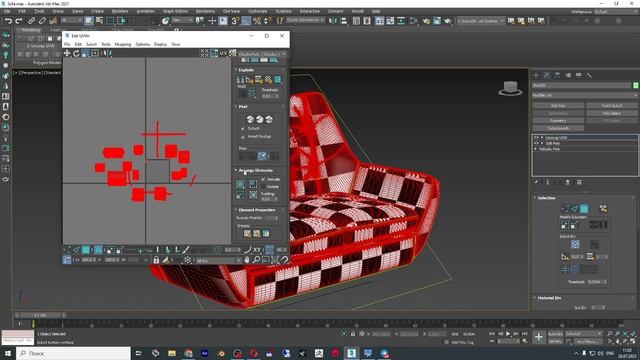This screenshot has width=640, height=360.
Task: Hide the Unwrap UVW modifier with its eye icon
Action: click(x=536, y=138)
